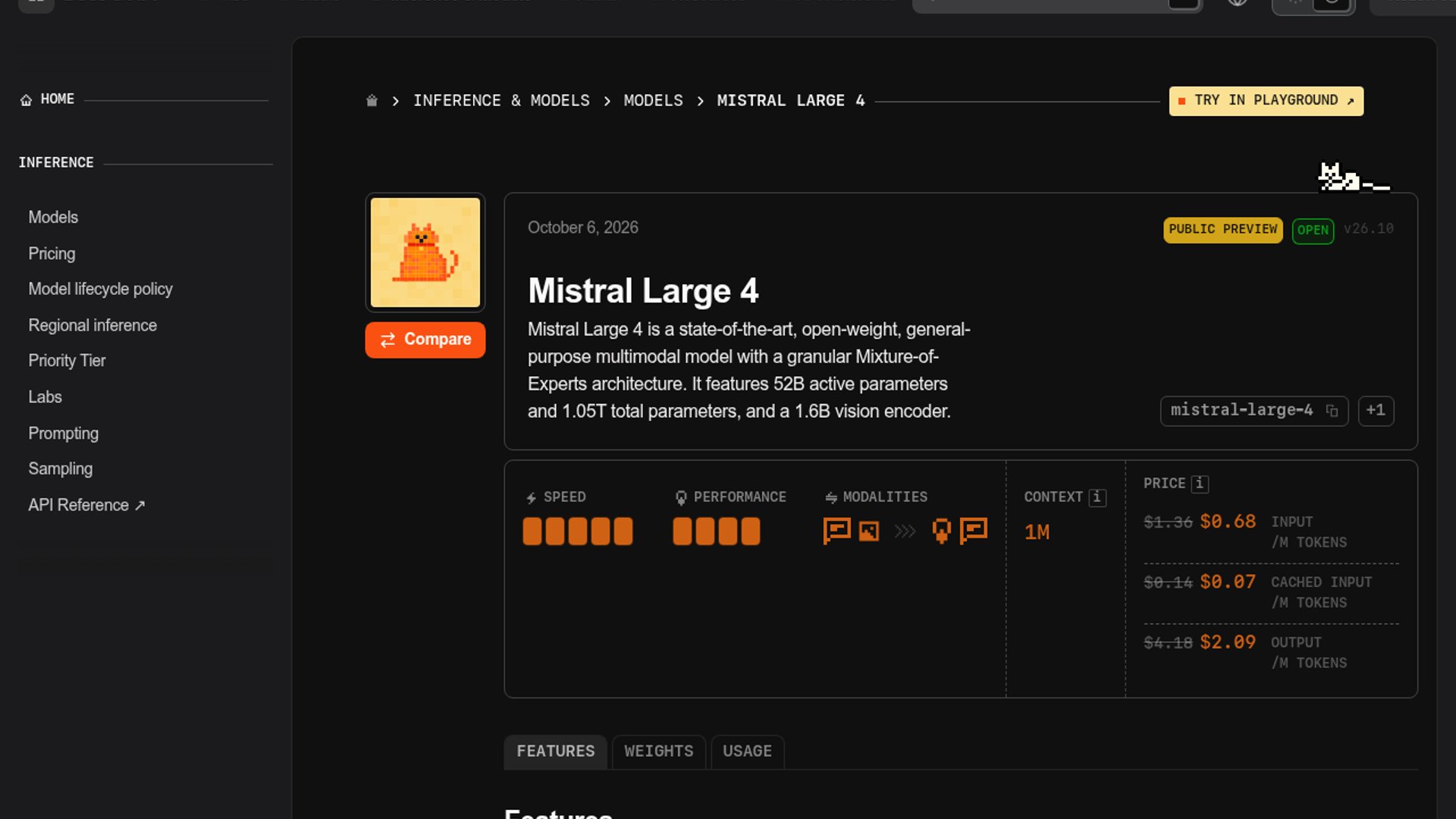1456x819 pixels.
Task: Go to Regional inference page
Action: click(x=93, y=325)
